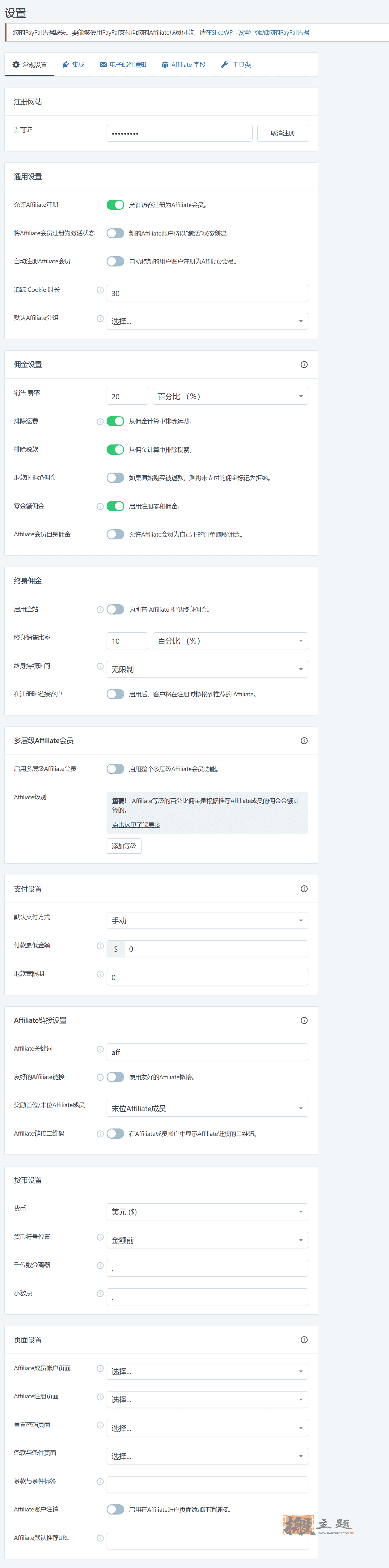Switch to 电子邮件通知 tab
Screen dimensions: 389x1568
pos(123,65)
